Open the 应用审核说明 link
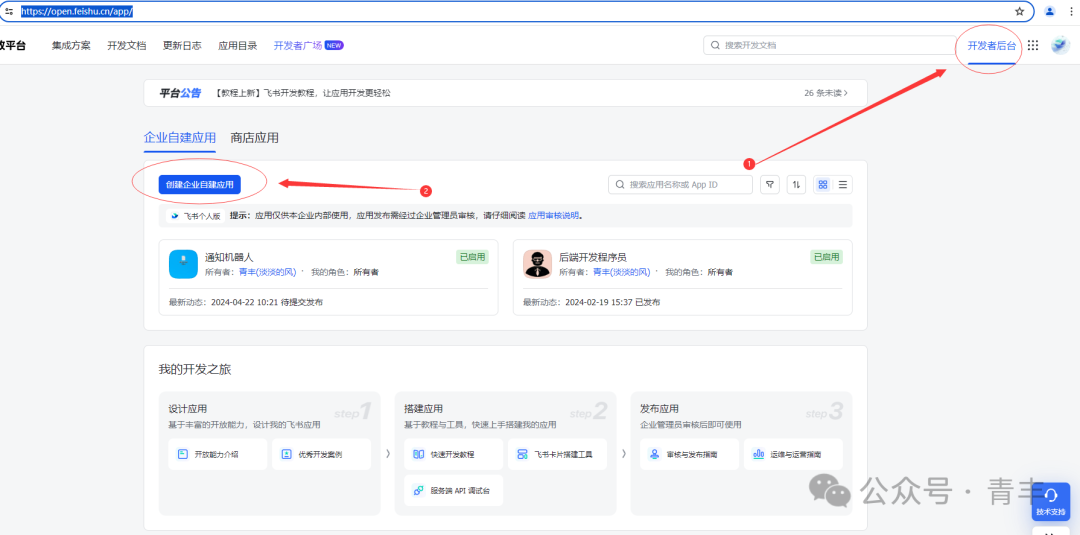Screen dimensions: 1080x535 (x=553, y=216)
